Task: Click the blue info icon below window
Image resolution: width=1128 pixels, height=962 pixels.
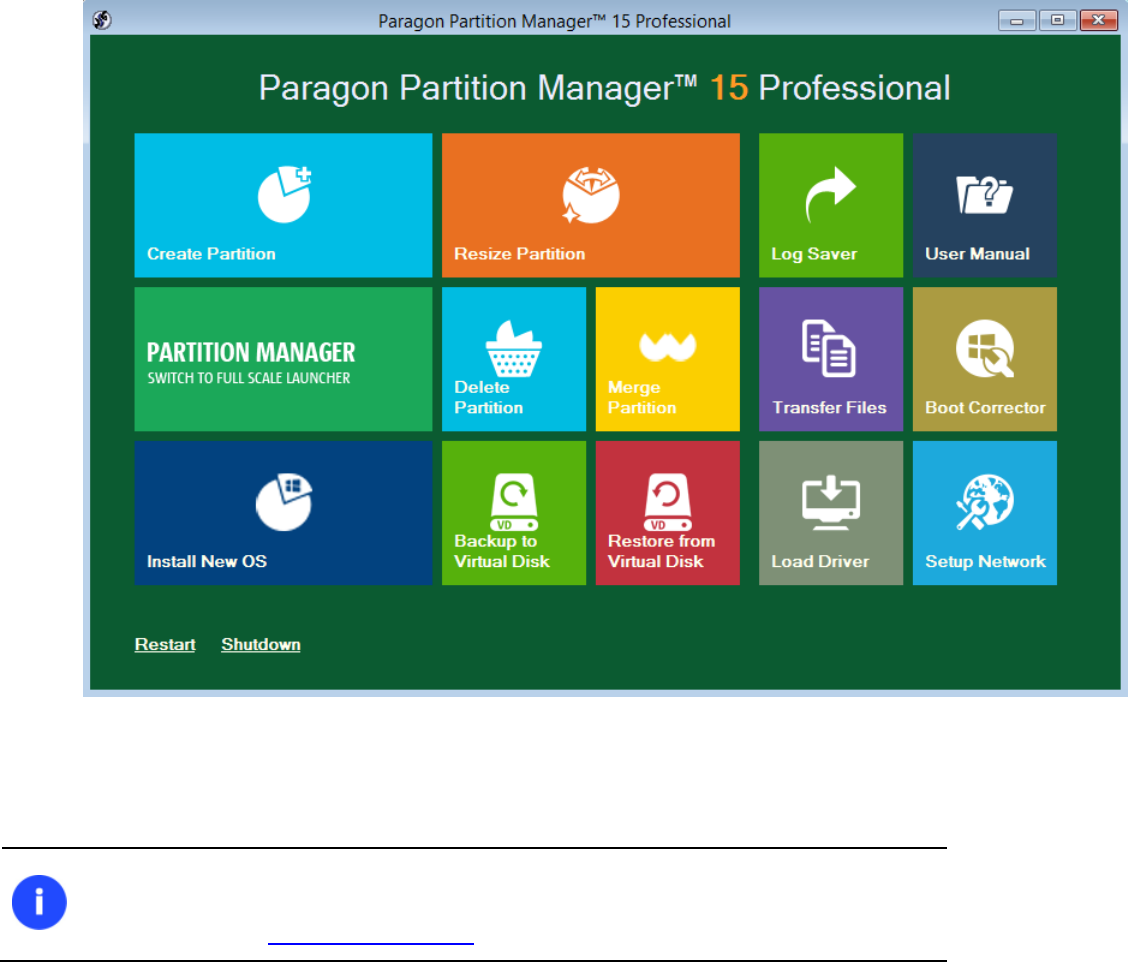Action: [40, 902]
